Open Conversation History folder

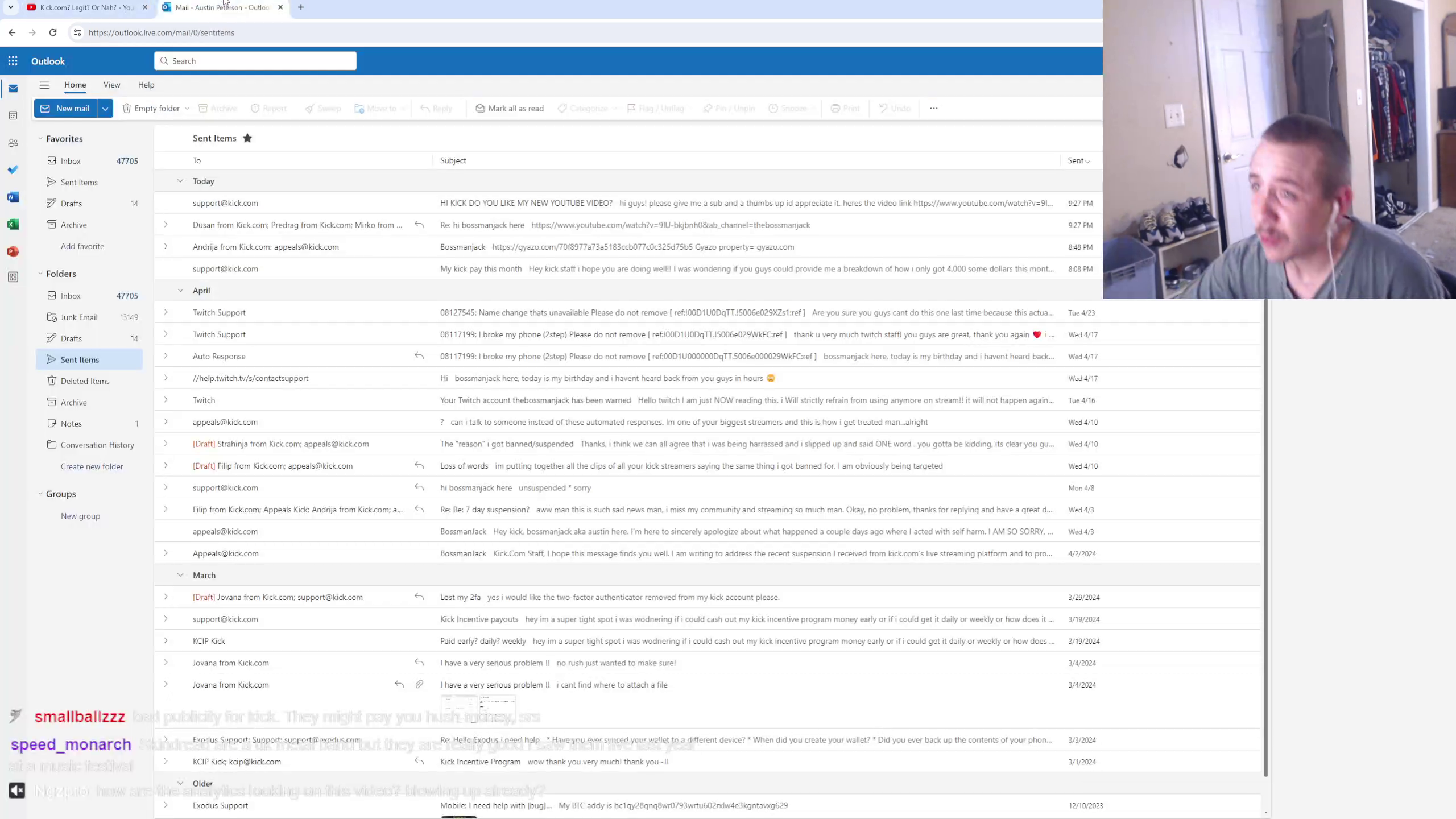point(89,445)
